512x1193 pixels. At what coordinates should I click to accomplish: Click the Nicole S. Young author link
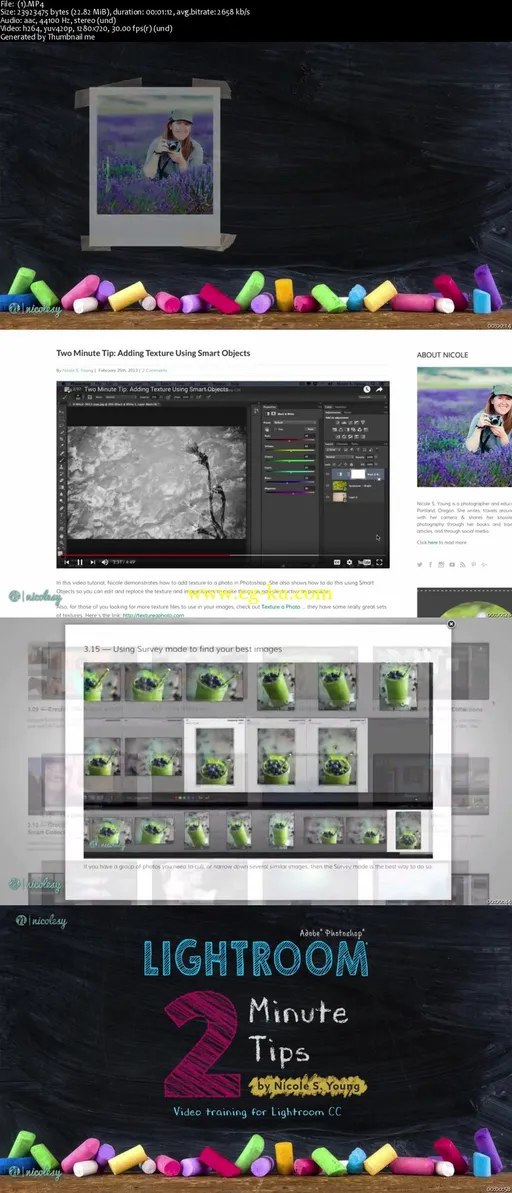click(78, 371)
